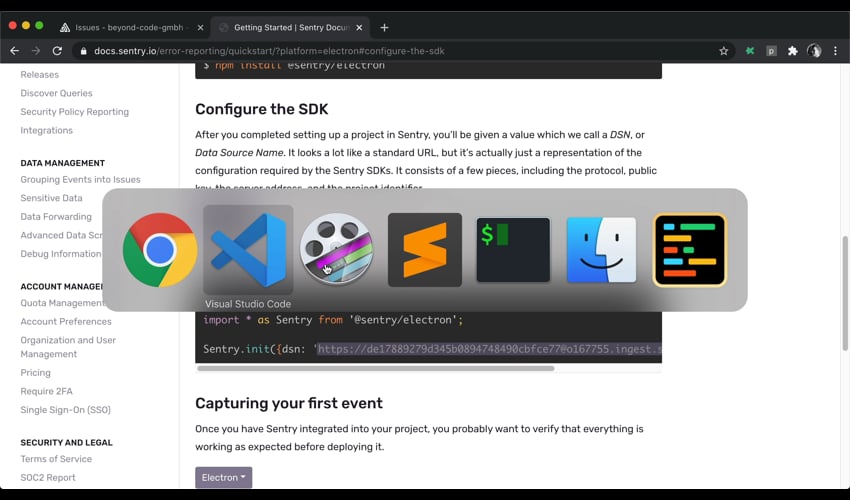Switch to Visual Studio Code in the app switcher
Viewport: 850px width, 500px height.
248,250
